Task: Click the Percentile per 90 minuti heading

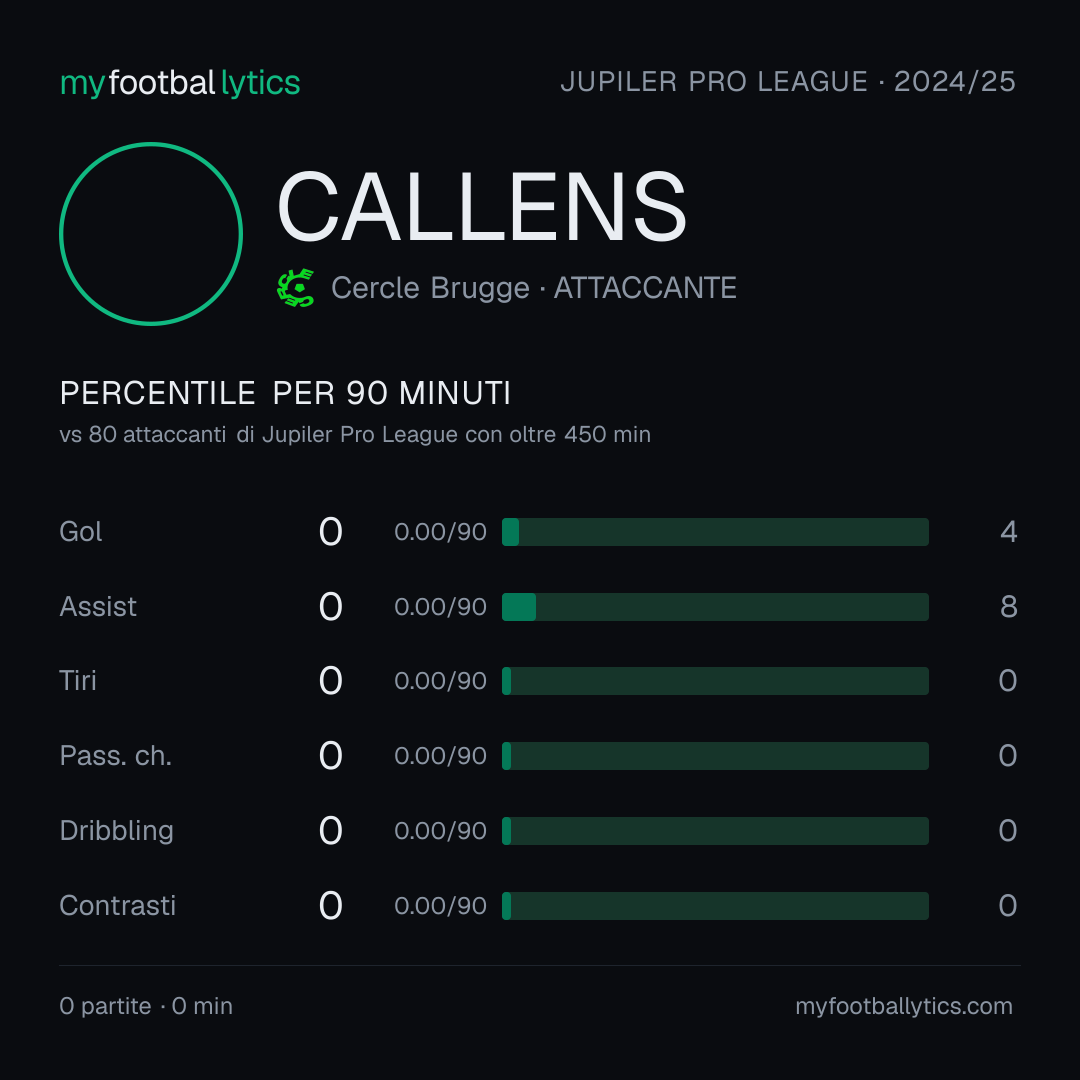Action: coord(285,393)
